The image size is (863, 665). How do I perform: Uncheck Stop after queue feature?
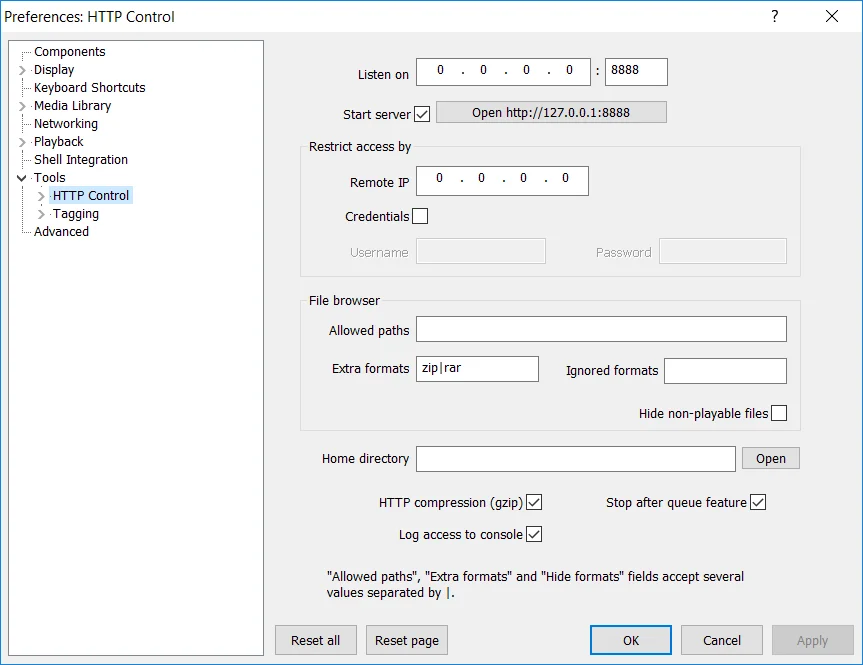pyautogui.click(x=758, y=502)
